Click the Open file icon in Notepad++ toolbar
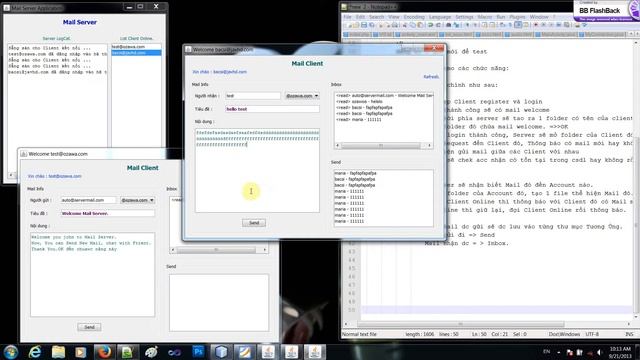This screenshot has height=360, width=640. click(356, 25)
